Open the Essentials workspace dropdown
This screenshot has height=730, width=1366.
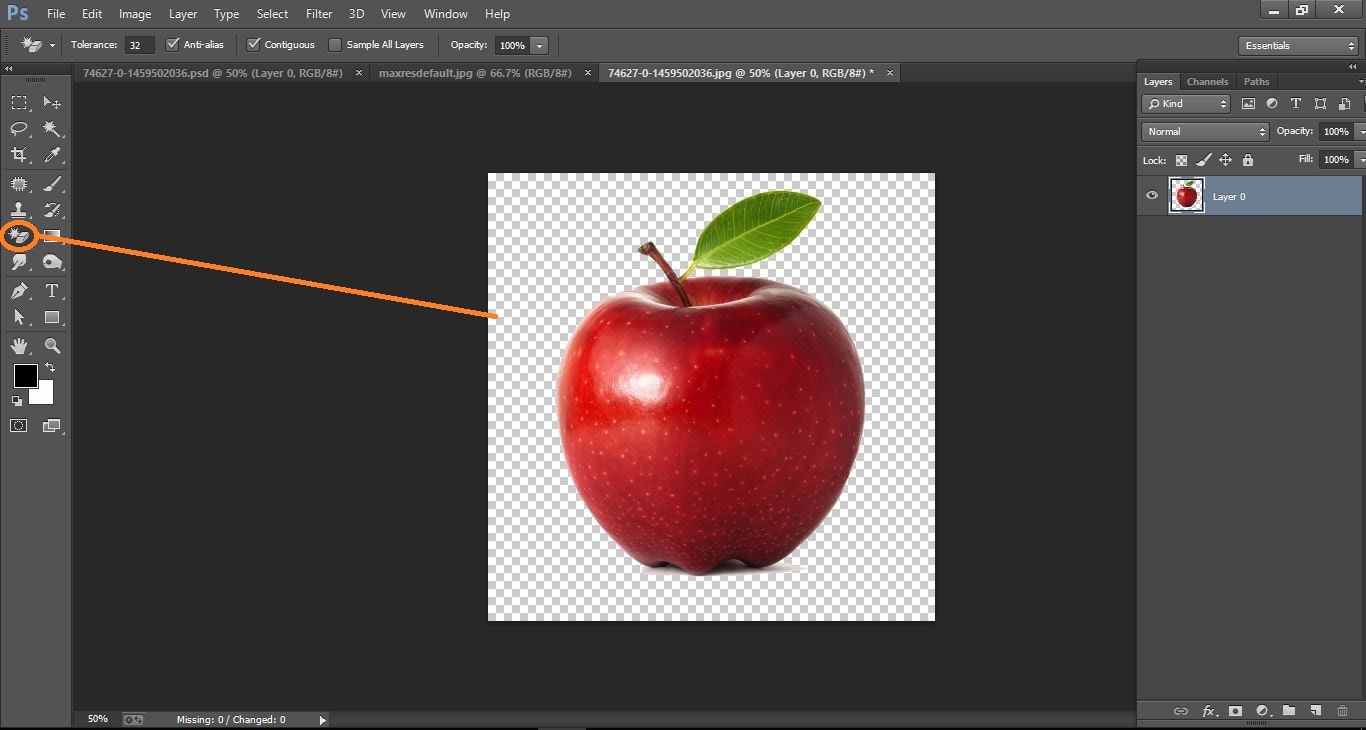[x=1296, y=45]
